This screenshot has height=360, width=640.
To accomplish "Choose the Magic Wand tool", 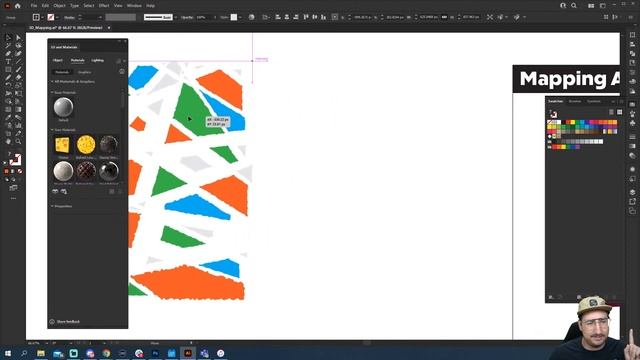I will [x=8, y=45].
